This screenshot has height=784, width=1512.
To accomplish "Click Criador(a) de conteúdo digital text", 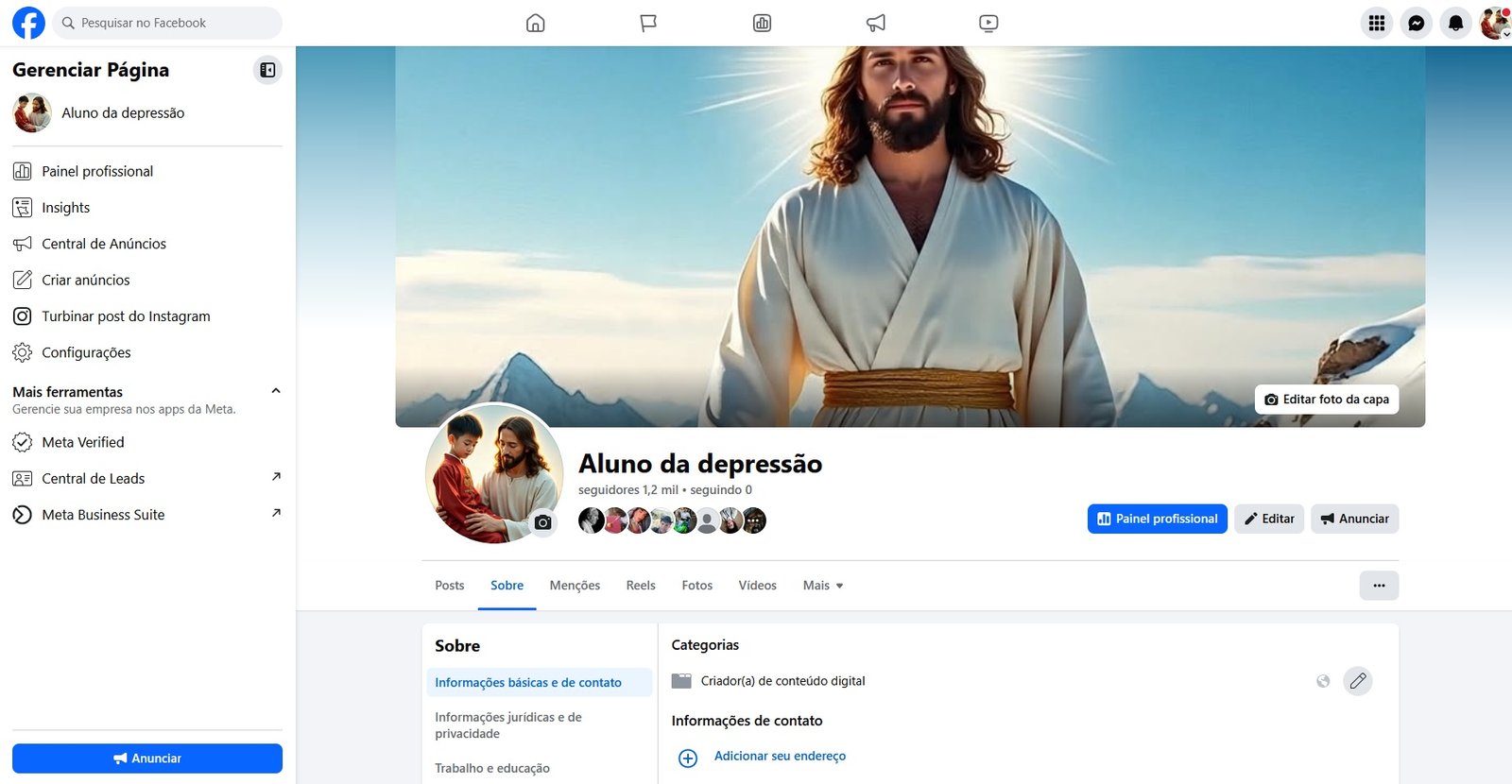I will [782, 681].
